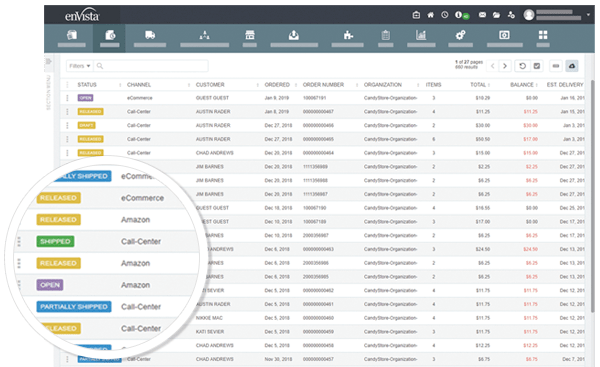Click the user avatar picture
The image size is (600, 367).
coord(529,15)
